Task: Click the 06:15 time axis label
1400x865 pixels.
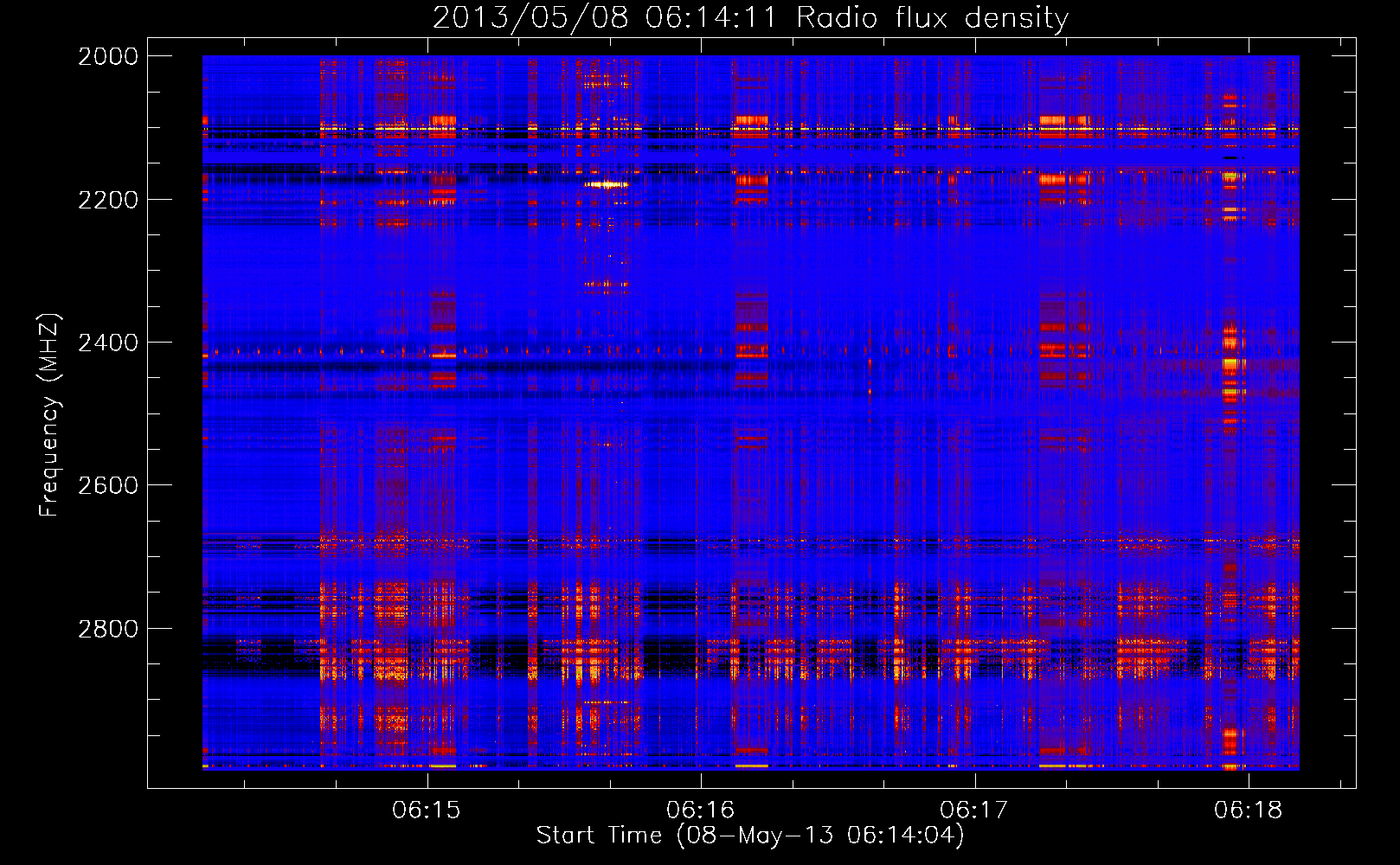Action: [x=427, y=811]
